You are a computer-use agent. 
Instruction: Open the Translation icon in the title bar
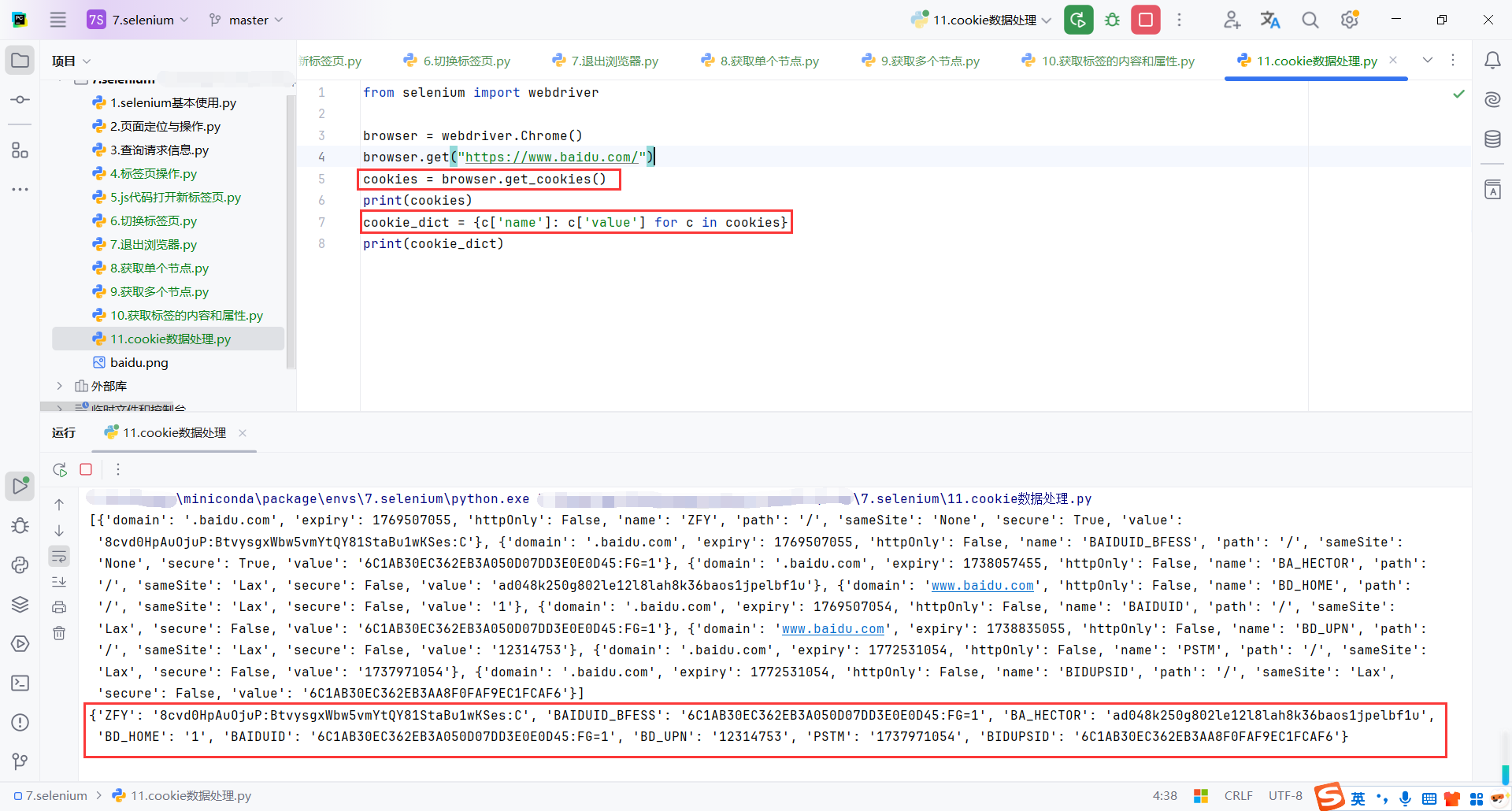point(1270,20)
